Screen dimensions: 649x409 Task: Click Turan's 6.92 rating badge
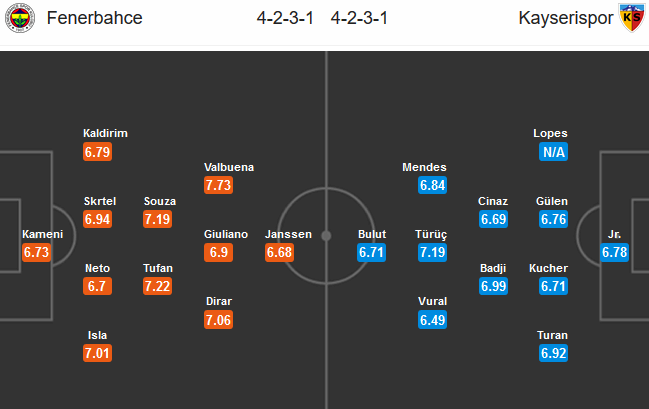(553, 353)
